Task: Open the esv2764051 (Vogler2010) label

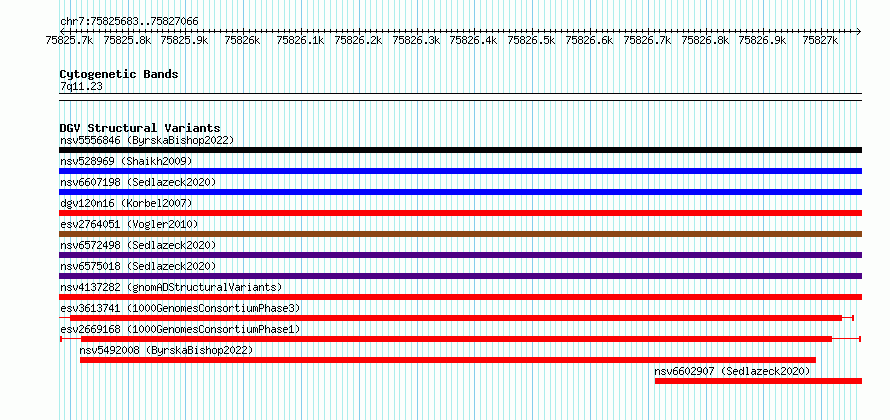Action: pos(129,224)
